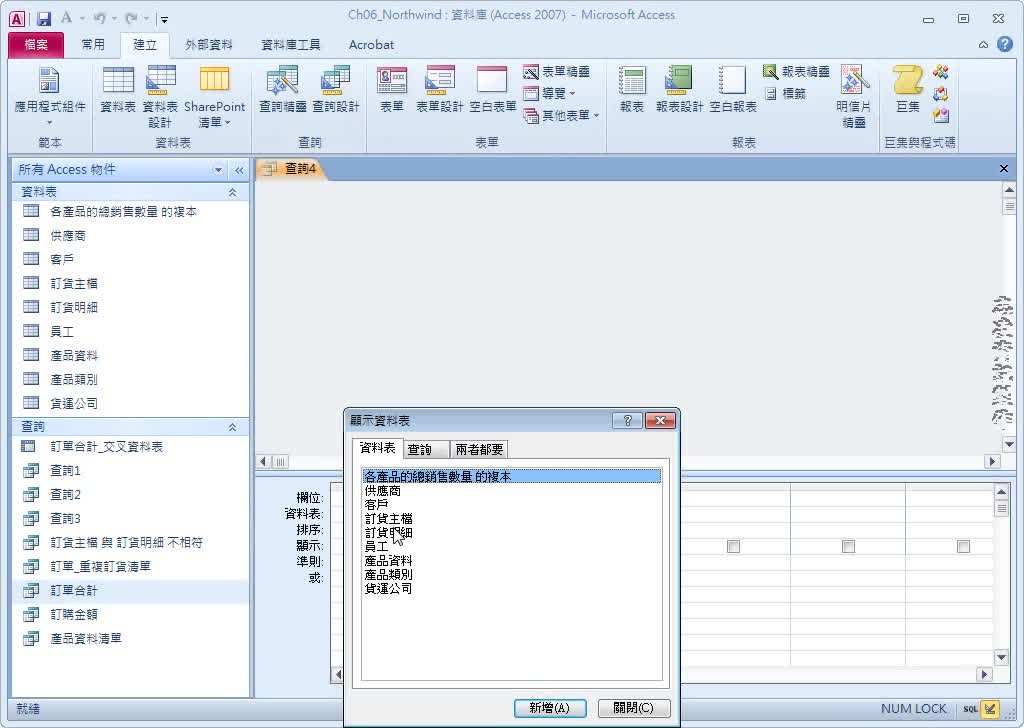Click the 查詢4 document tab

pos(291,169)
